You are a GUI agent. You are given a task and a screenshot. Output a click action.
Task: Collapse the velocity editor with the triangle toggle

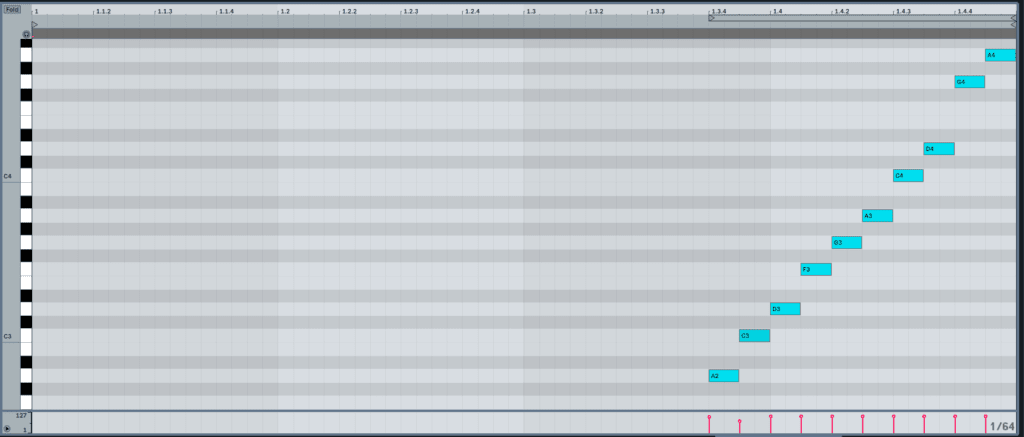coord(7,429)
